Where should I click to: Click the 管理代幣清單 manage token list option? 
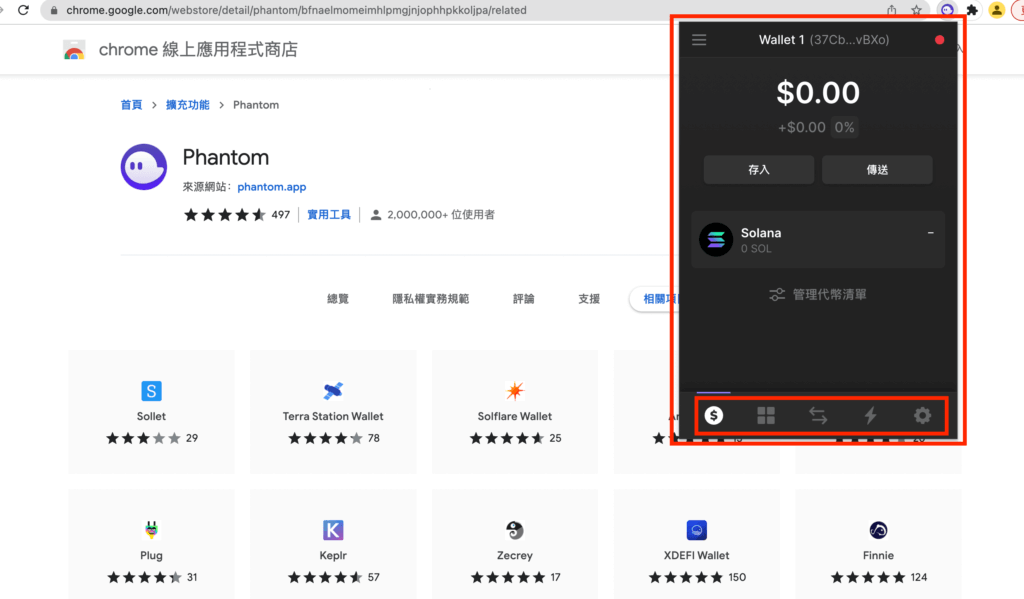pyautogui.click(x=818, y=294)
